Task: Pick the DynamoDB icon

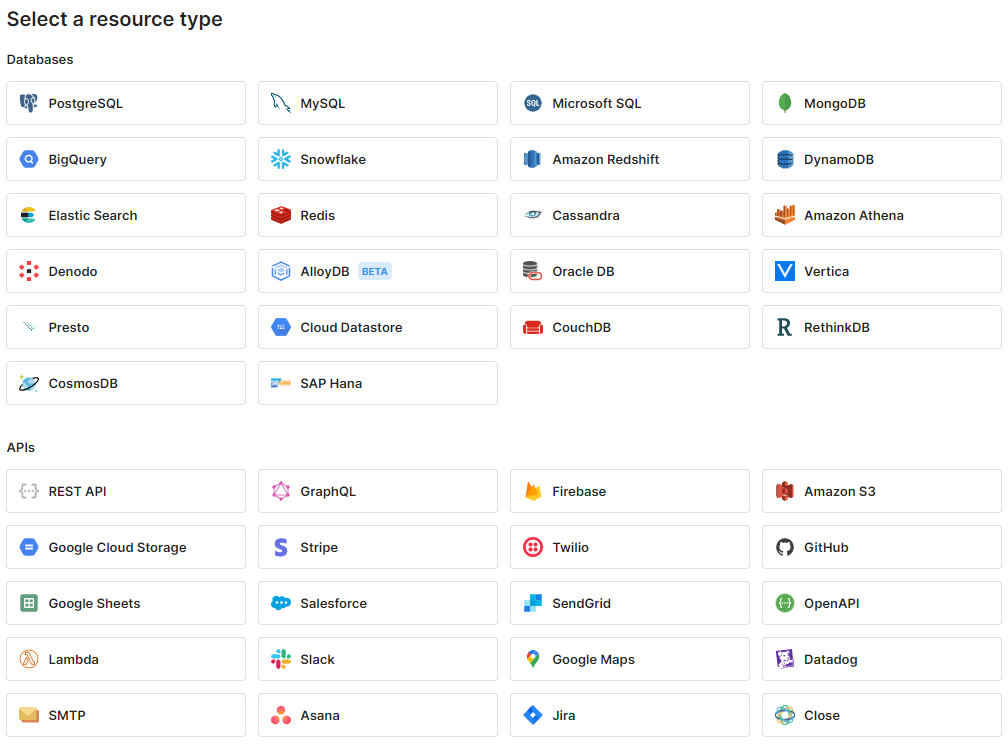Action: (784, 159)
